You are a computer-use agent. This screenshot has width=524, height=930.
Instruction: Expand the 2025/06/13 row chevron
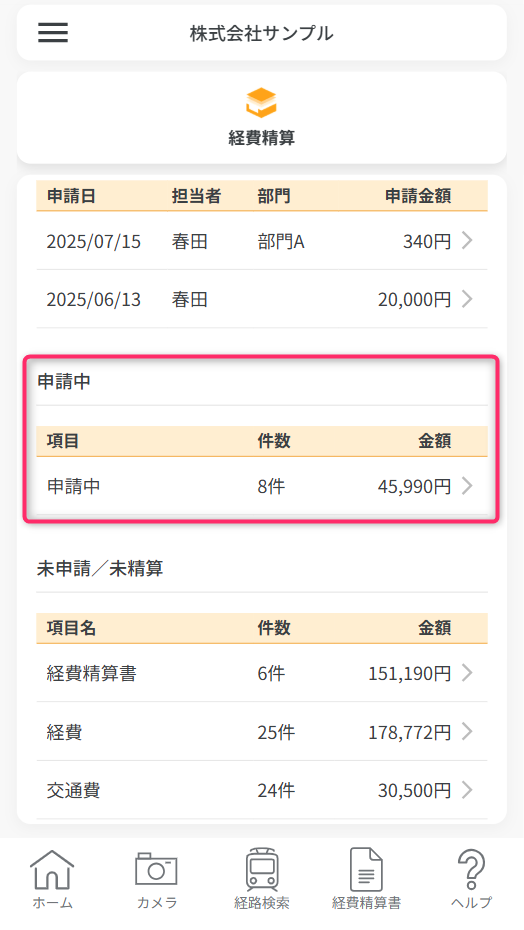click(x=468, y=298)
